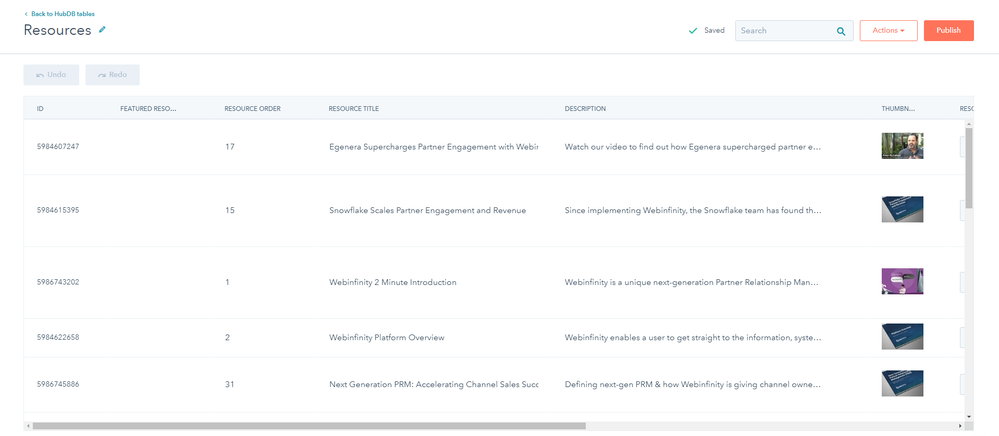Edit title Snowflake Scales Partner Engagement and Revenue
The height and width of the screenshot is (436, 999).
pyautogui.click(x=428, y=210)
